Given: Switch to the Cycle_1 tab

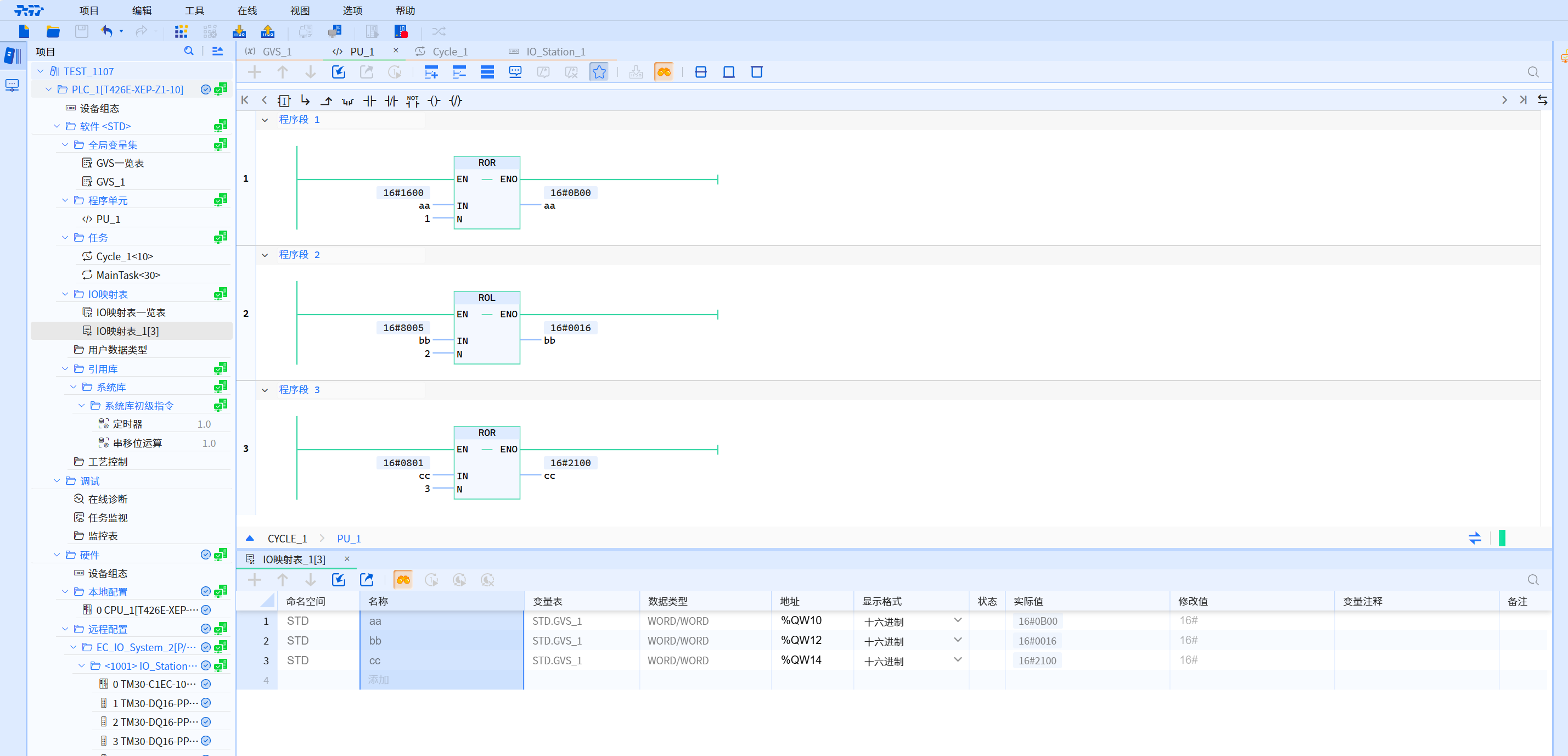Looking at the screenshot, I should pos(449,52).
